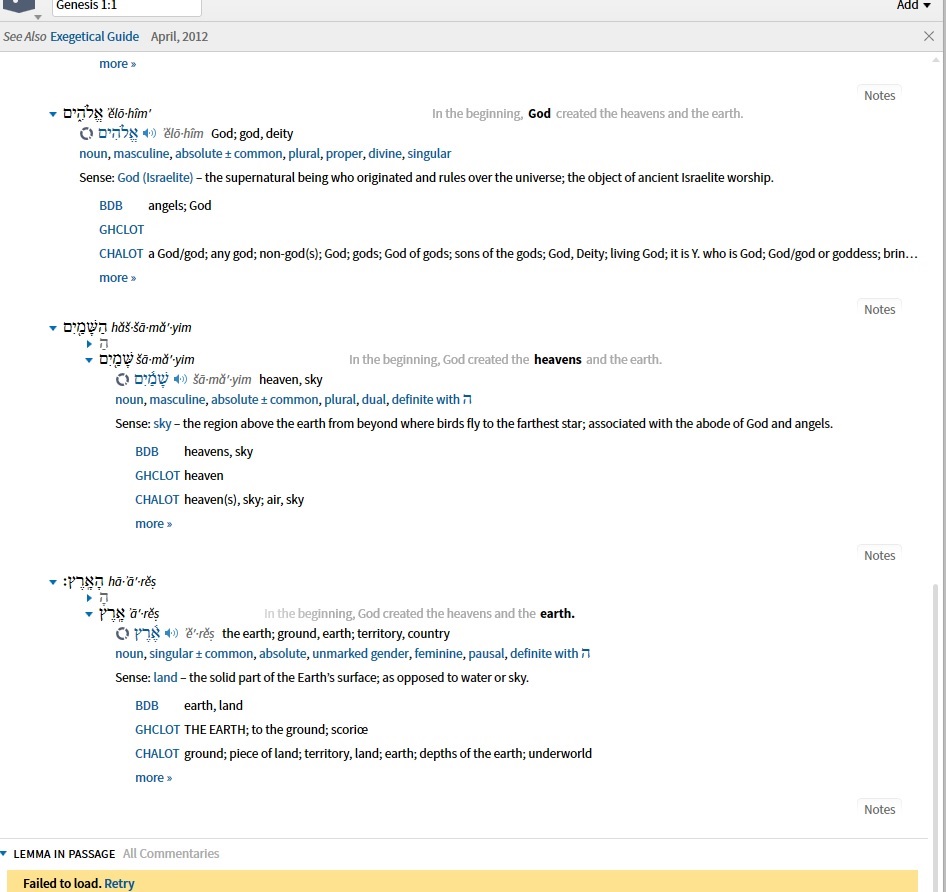Click the Hebrew lemma link אֱלֹהִים
The height and width of the screenshot is (892, 946).
(118, 133)
